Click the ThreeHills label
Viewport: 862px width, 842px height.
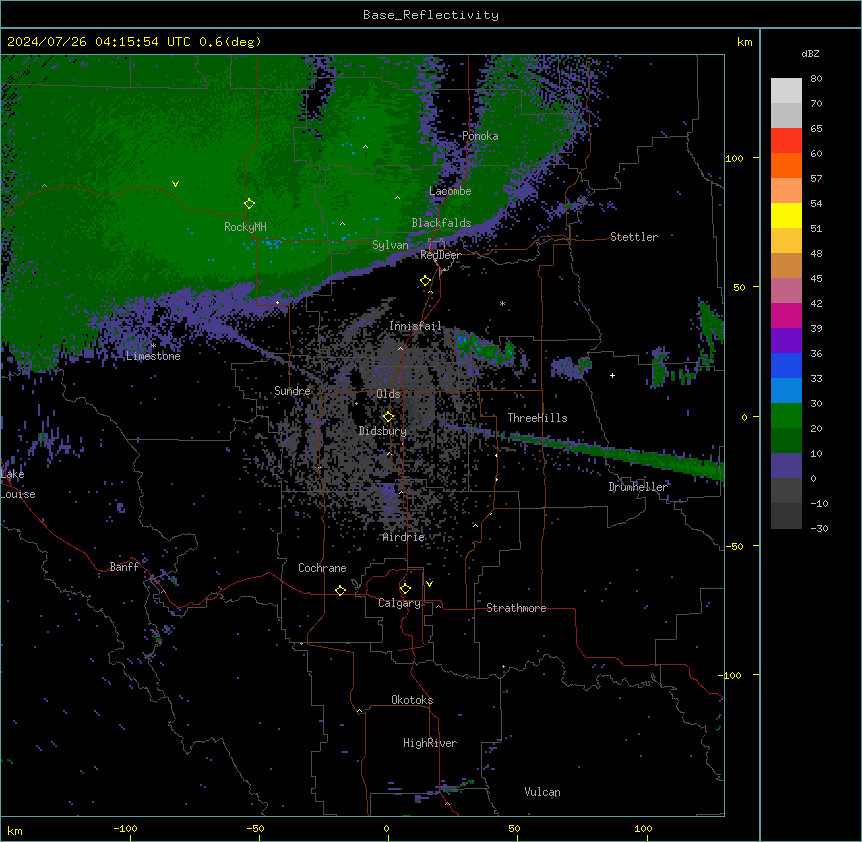(x=537, y=418)
